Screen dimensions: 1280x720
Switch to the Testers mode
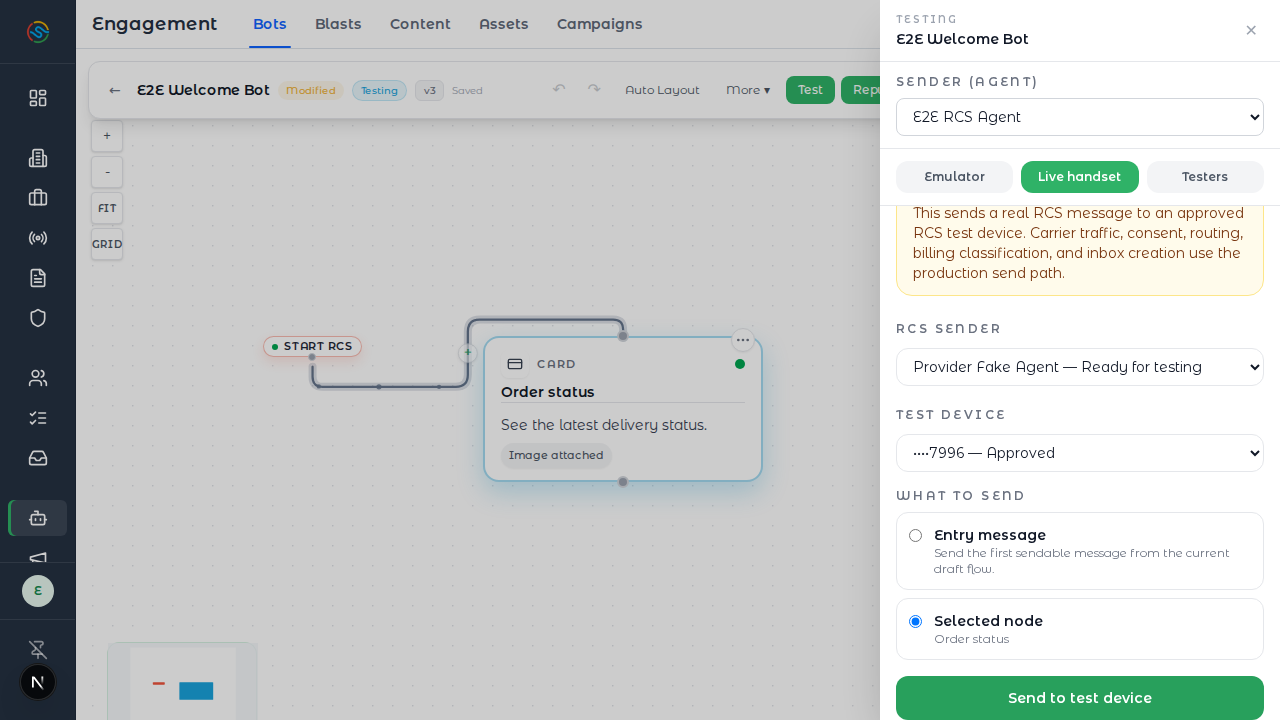coord(1205,177)
